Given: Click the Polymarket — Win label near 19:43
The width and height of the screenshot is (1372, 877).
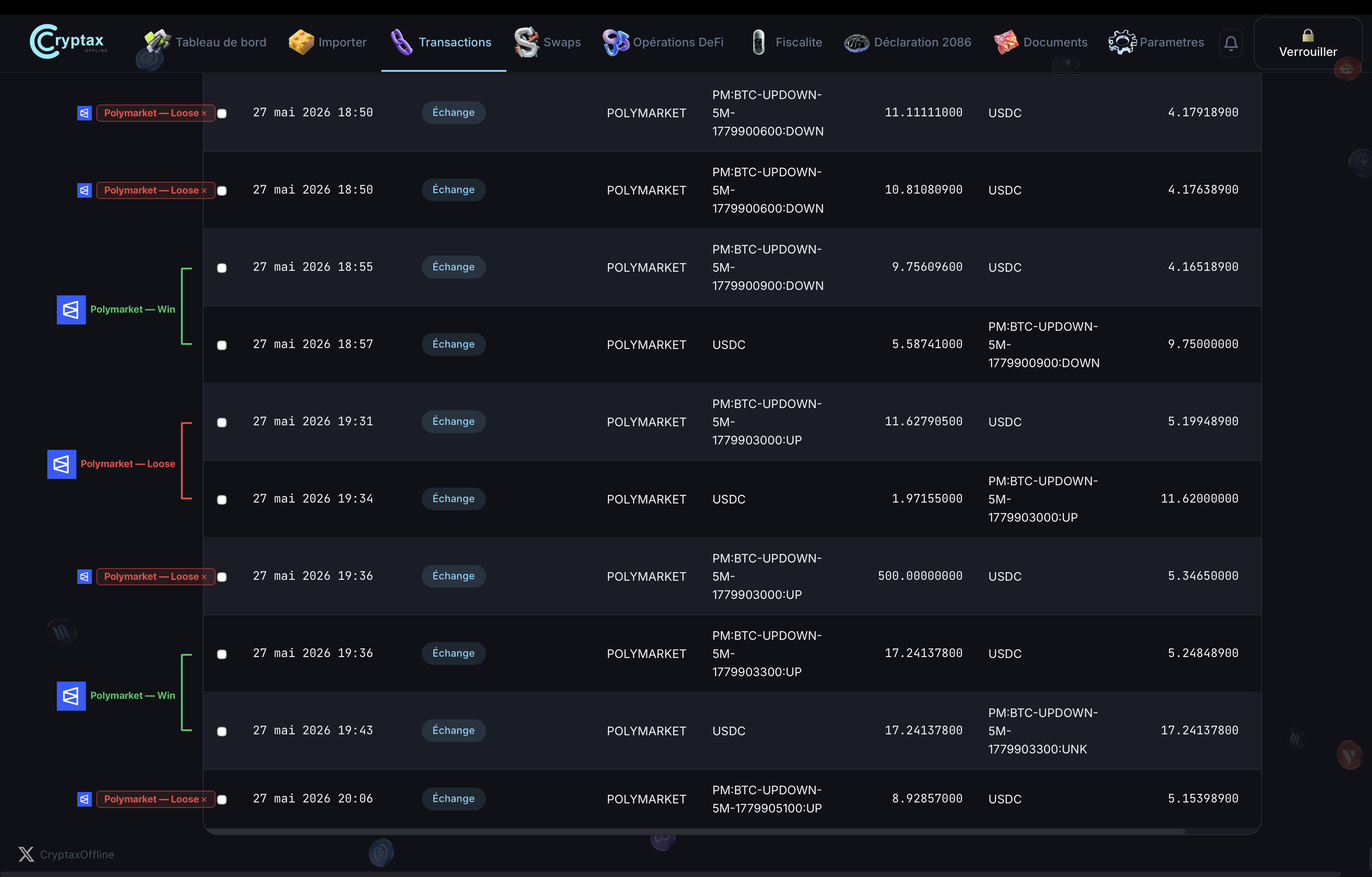Looking at the screenshot, I should click(x=133, y=695).
